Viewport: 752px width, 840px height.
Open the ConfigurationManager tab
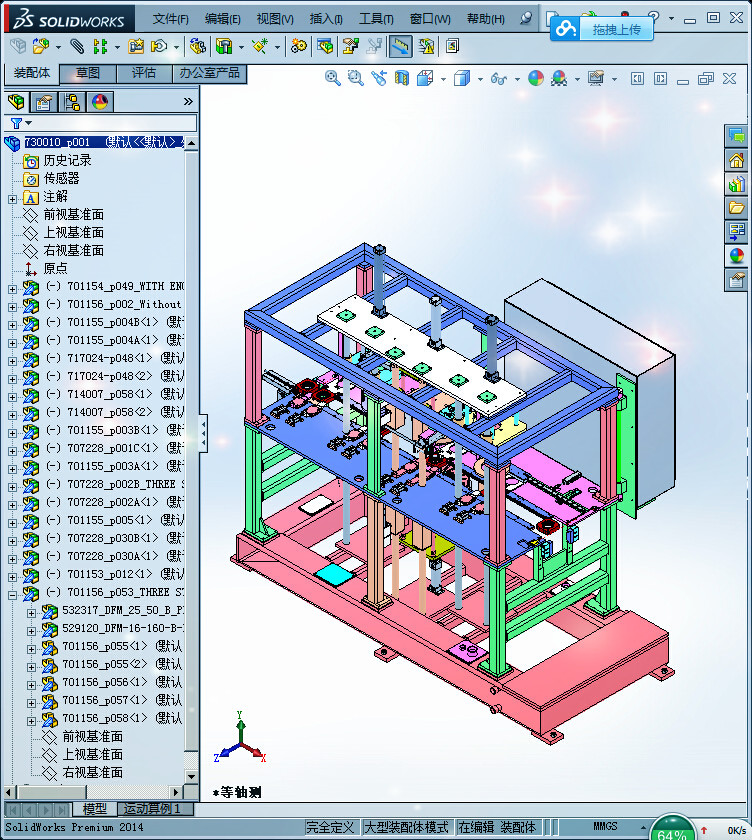pyautogui.click(x=72, y=101)
